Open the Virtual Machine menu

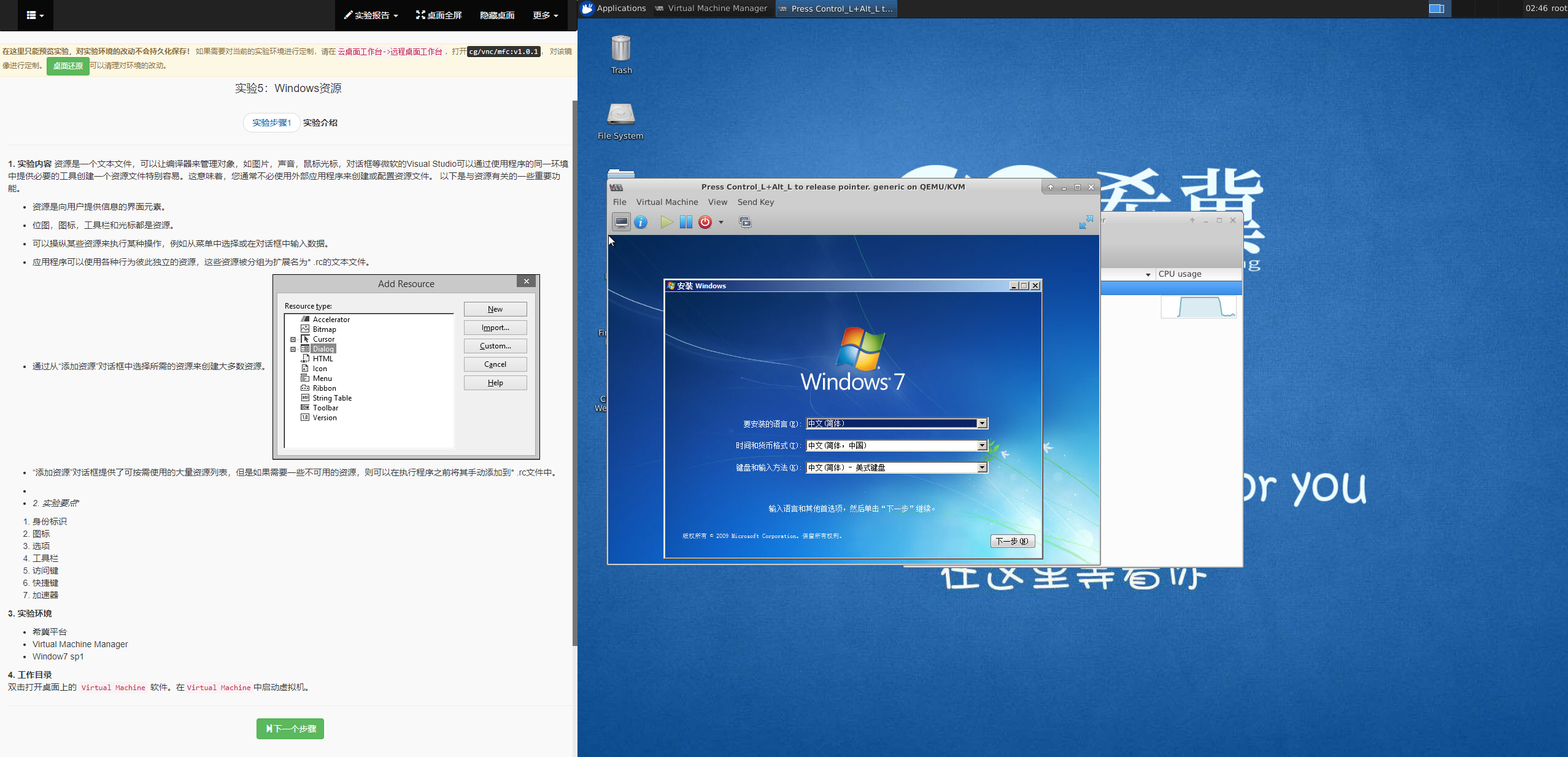(x=667, y=202)
